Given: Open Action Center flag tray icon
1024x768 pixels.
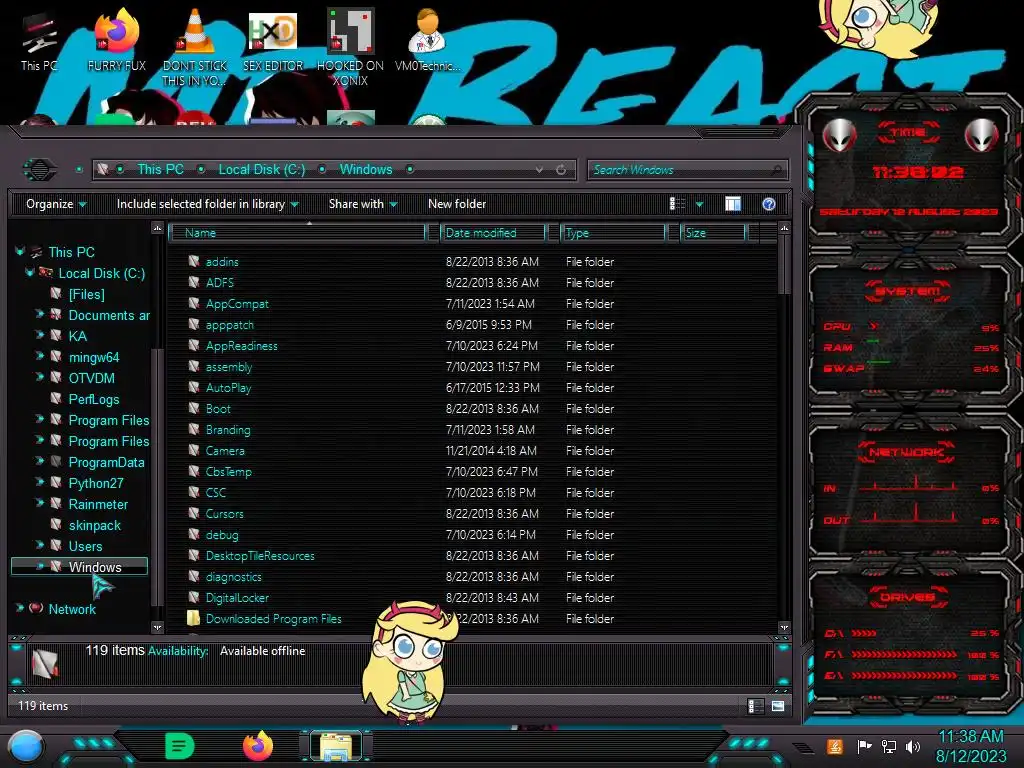Looking at the screenshot, I should (864, 746).
